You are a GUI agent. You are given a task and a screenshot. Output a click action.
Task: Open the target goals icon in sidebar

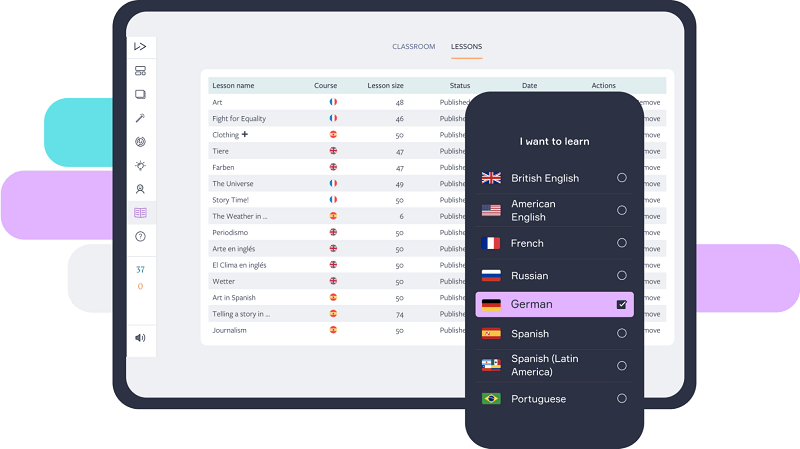140,142
